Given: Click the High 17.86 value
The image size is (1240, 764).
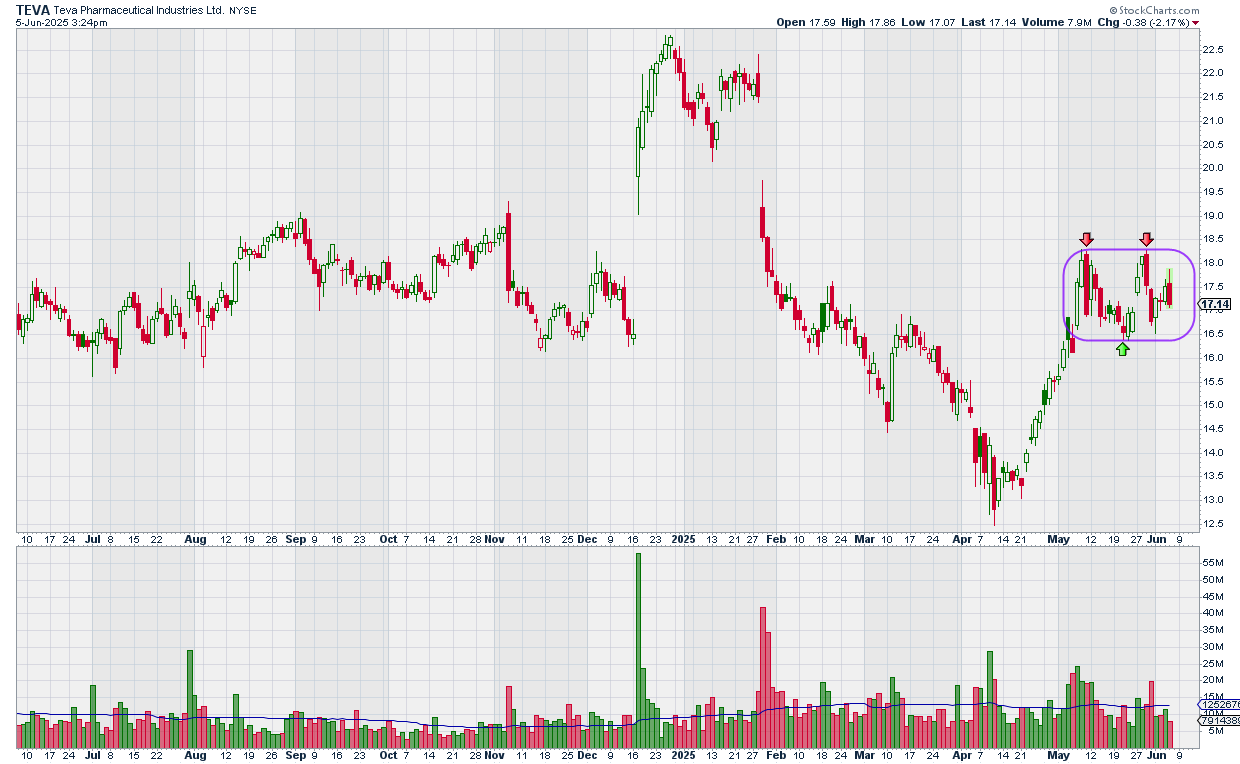Looking at the screenshot, I should [x=867, y=22].
